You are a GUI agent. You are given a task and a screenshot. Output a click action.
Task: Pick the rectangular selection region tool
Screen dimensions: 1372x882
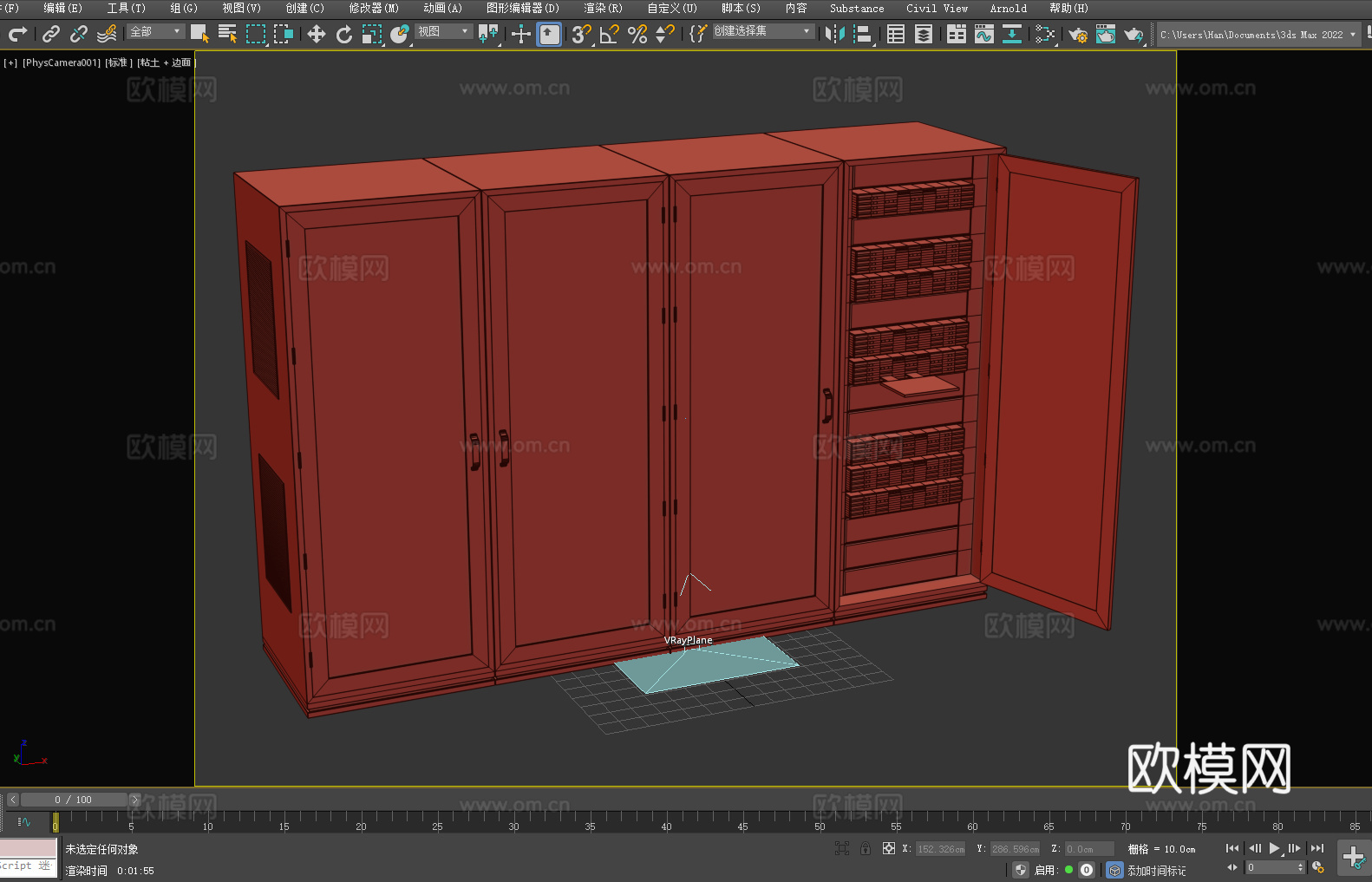[256, 34]
